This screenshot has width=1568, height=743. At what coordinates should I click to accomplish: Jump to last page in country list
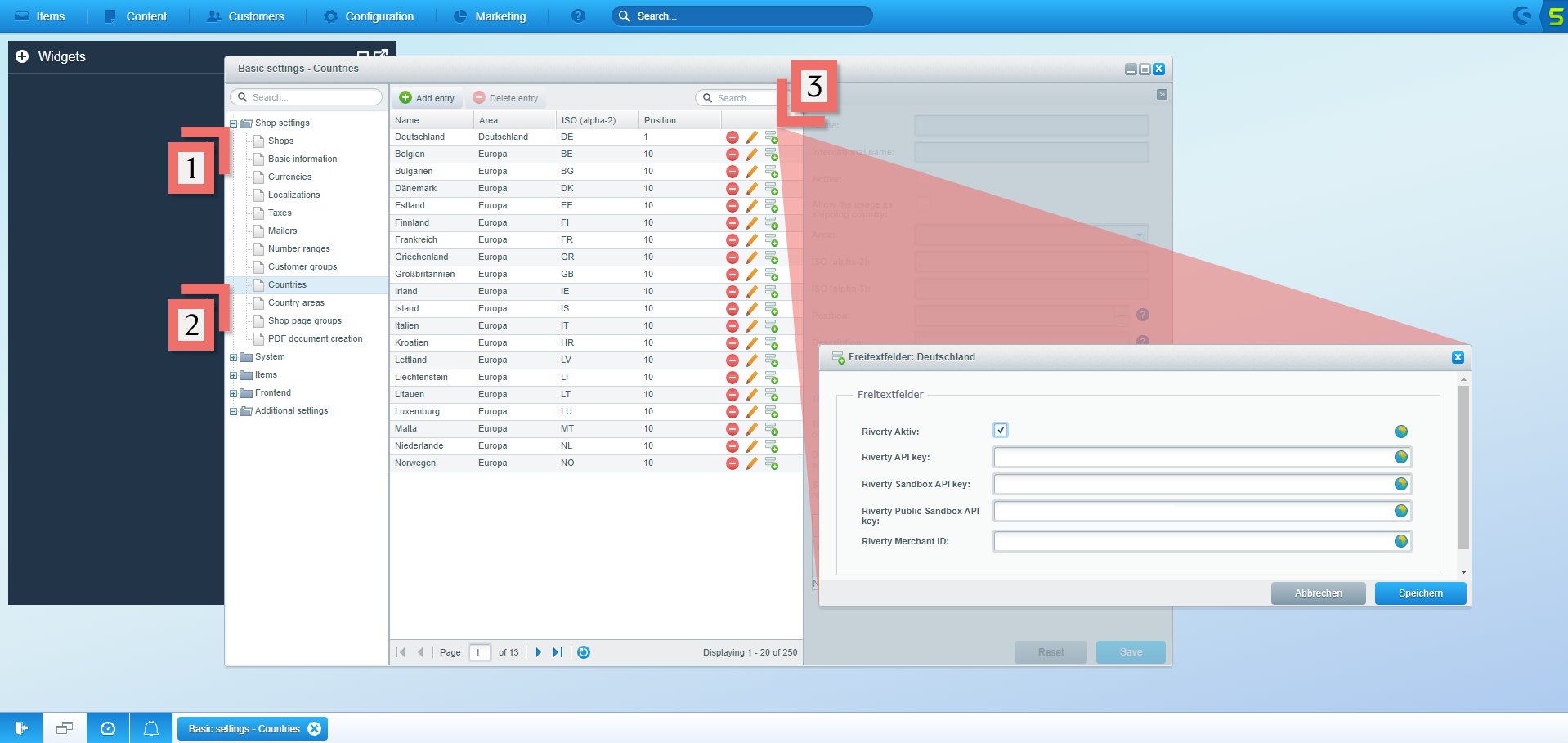(558, 652)
